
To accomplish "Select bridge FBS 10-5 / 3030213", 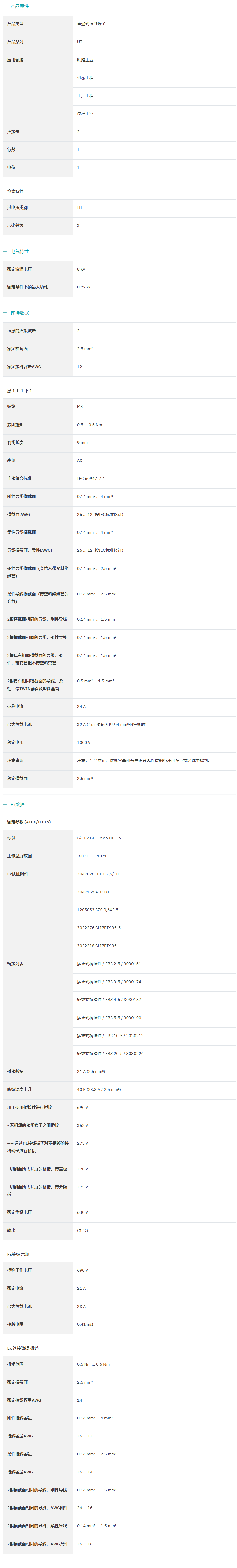I will point(110,1036).
